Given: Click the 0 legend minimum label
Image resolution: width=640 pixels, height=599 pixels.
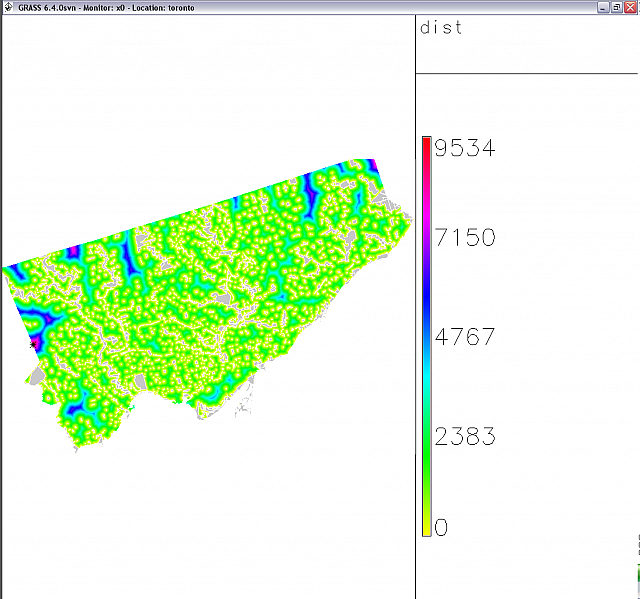Looking at the screenshot, I should [442, 527].
